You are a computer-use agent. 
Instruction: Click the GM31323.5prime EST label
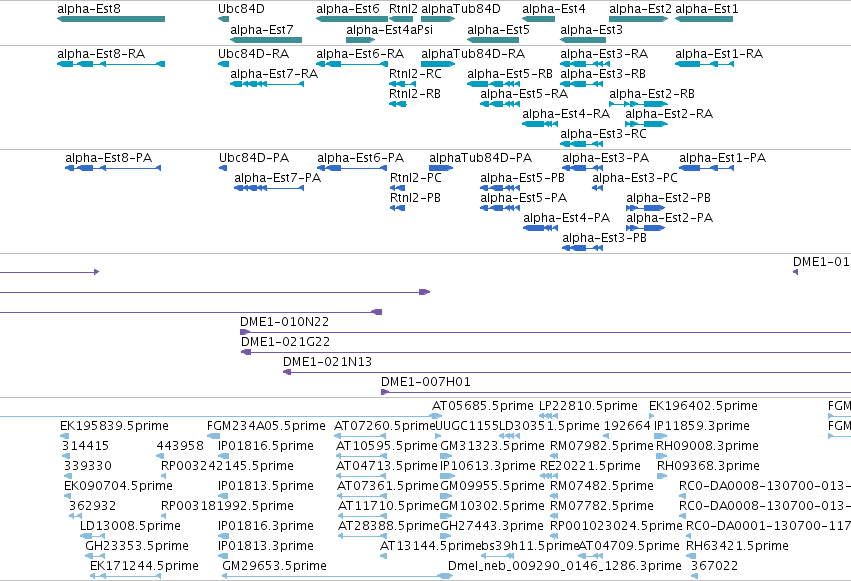(492, 446)
